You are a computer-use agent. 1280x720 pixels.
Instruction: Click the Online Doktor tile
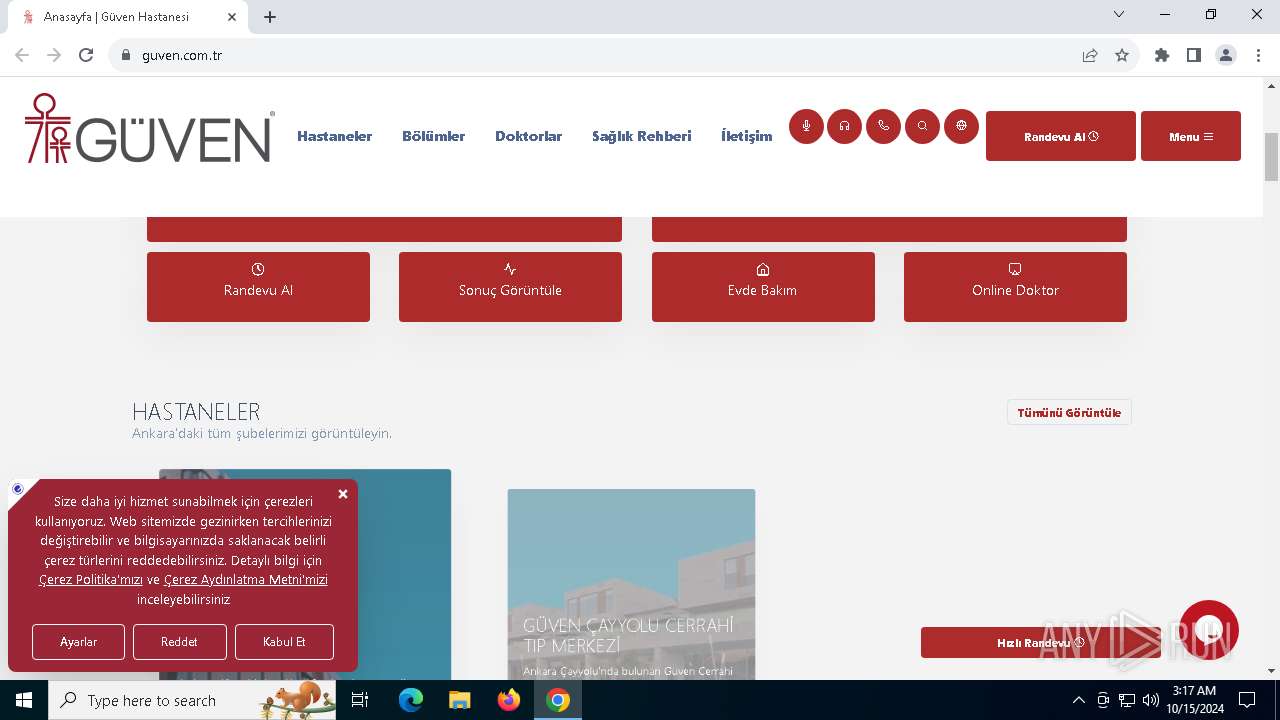[x=1015, y=287]
